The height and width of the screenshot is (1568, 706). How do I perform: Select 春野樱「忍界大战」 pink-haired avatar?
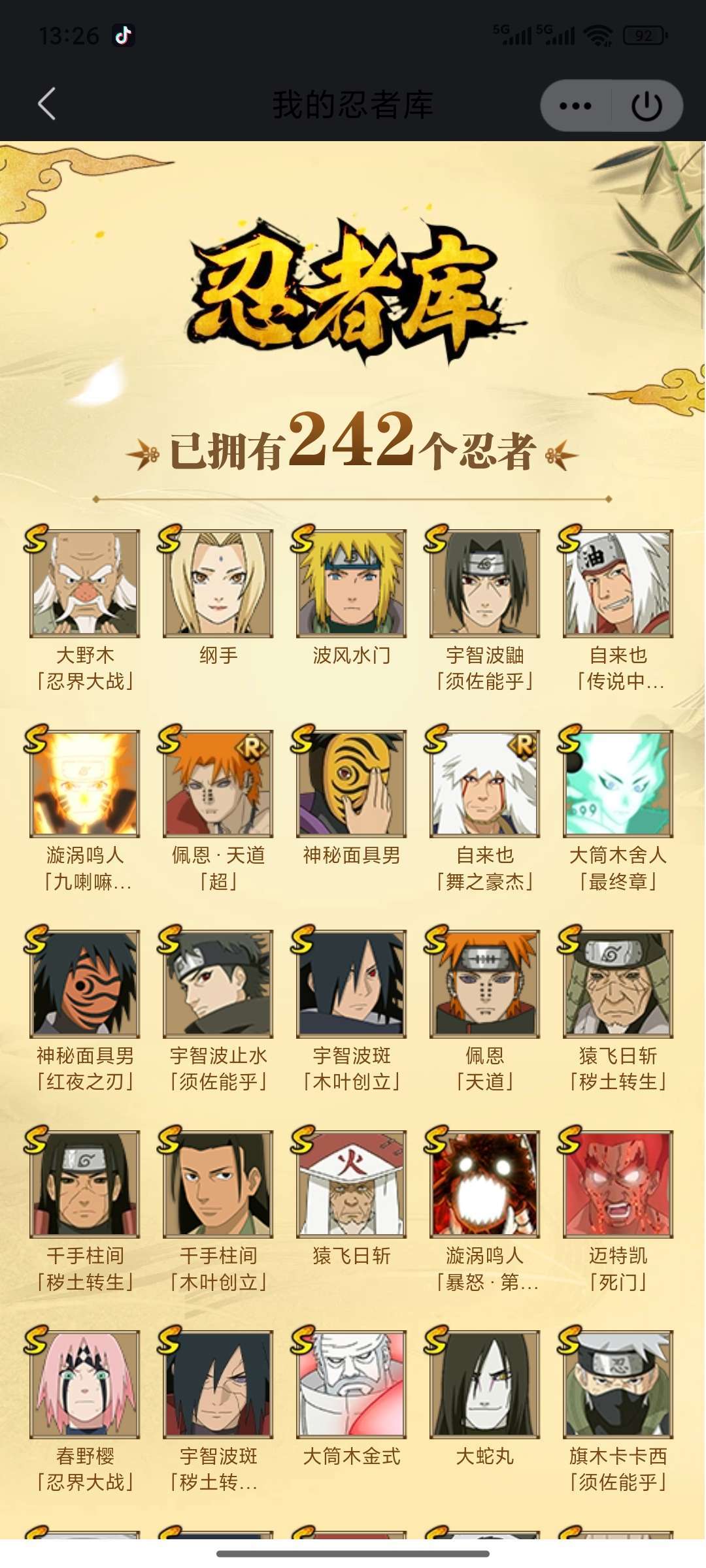pyautogui.click(x=85, y=1384)
